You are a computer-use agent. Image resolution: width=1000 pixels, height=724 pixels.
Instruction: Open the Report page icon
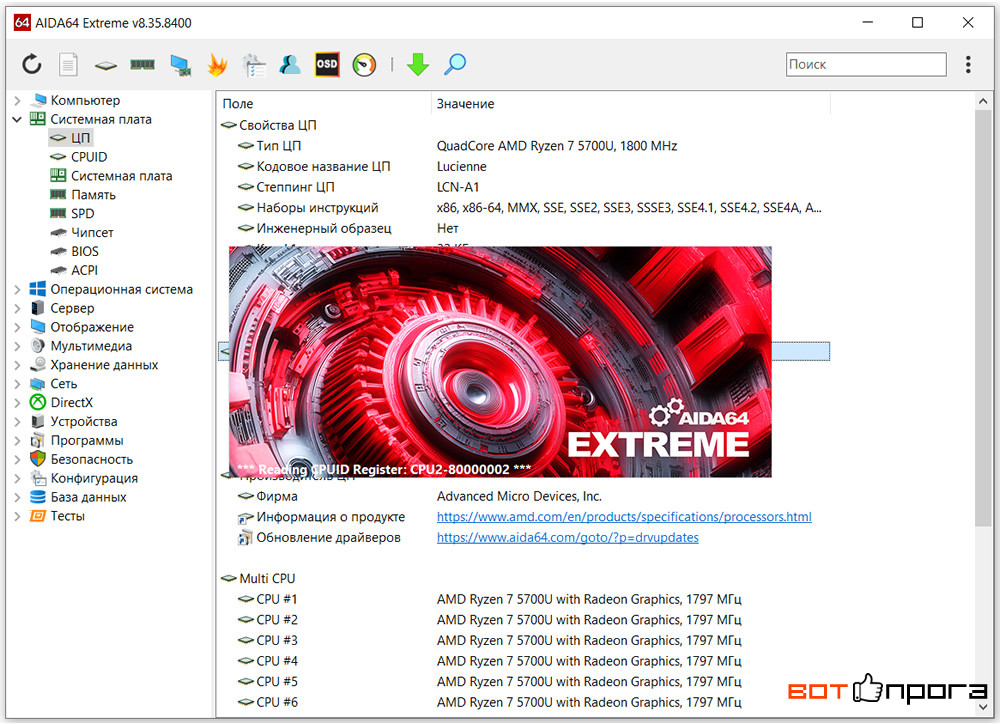(x=68, y=64)
